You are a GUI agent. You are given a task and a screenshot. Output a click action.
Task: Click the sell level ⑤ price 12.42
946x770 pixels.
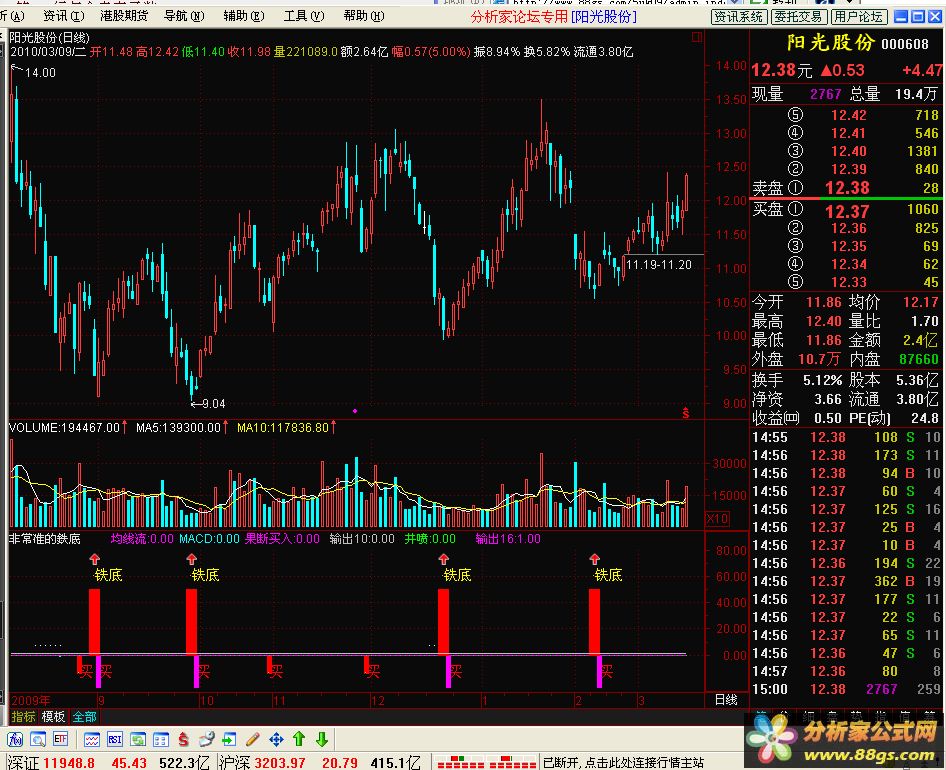[x=848, y=115]
